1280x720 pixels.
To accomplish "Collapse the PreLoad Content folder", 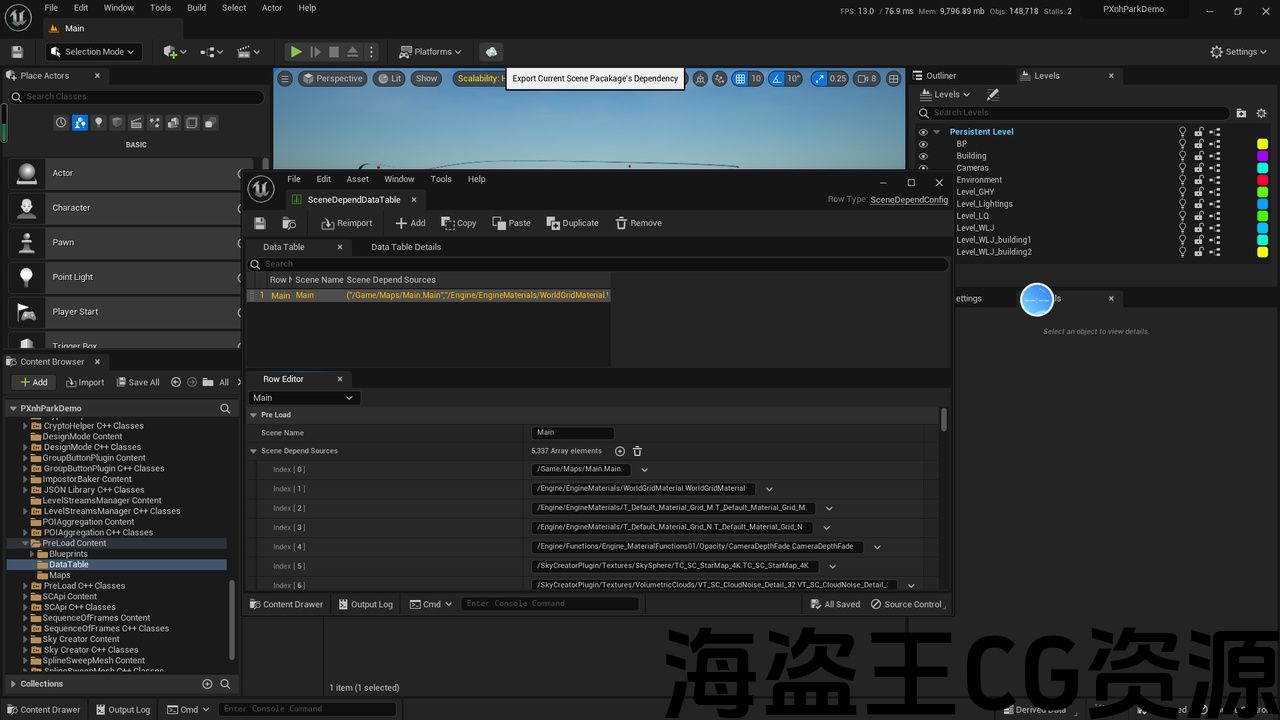I will [x=24, y=543].
